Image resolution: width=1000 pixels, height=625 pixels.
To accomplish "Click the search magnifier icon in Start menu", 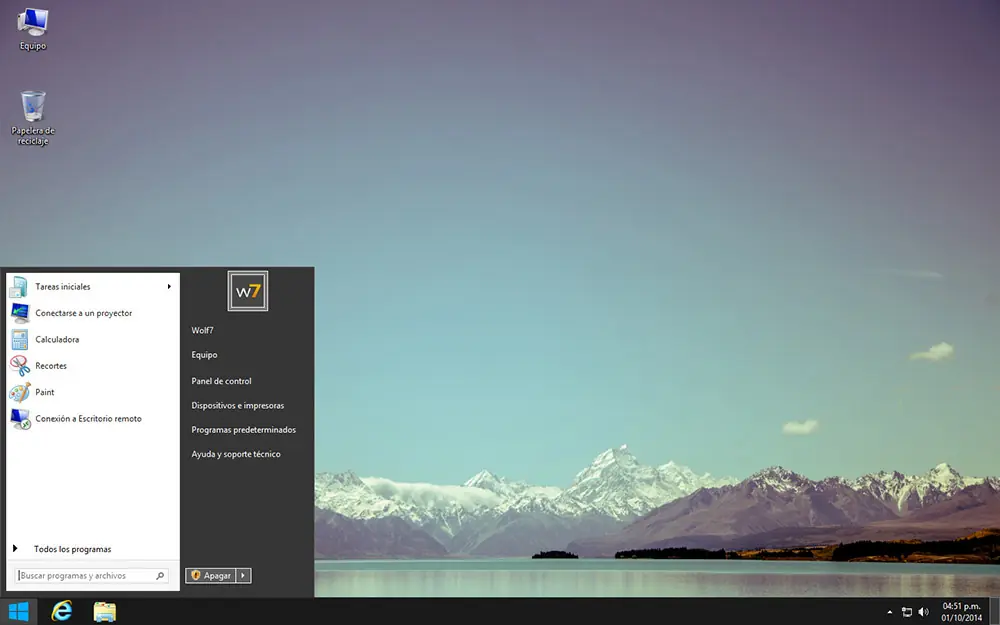I will pyautogui.click(x=160, y=576).
